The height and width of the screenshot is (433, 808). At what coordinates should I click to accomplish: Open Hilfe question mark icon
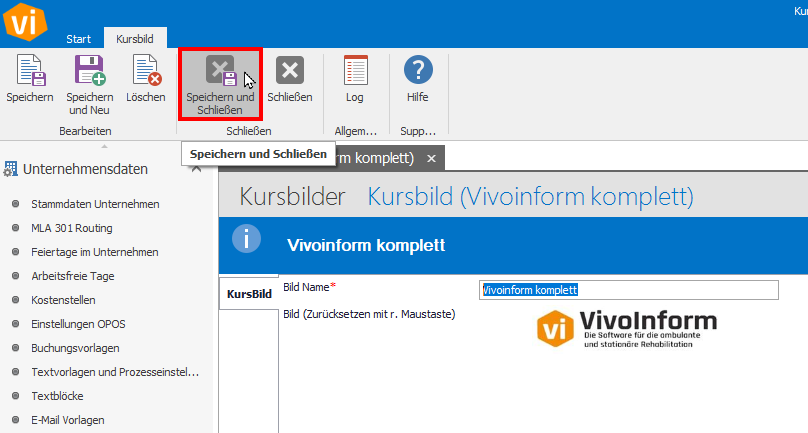[418, 70]
